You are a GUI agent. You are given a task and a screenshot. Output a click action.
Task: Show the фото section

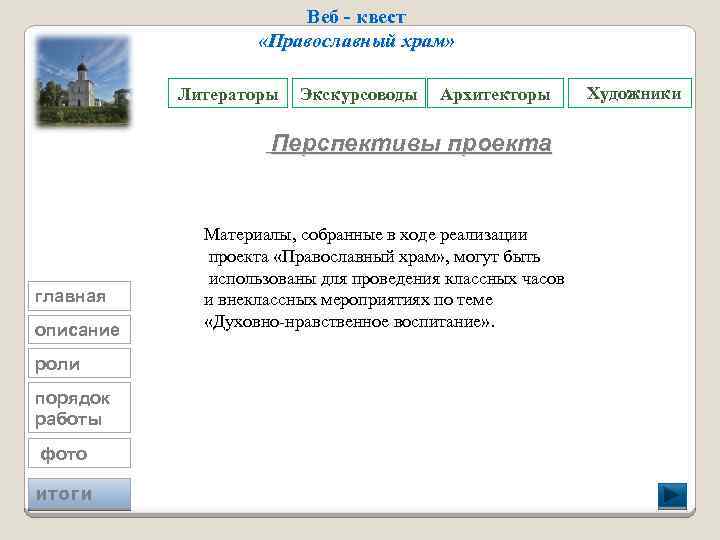click(79, 453)
